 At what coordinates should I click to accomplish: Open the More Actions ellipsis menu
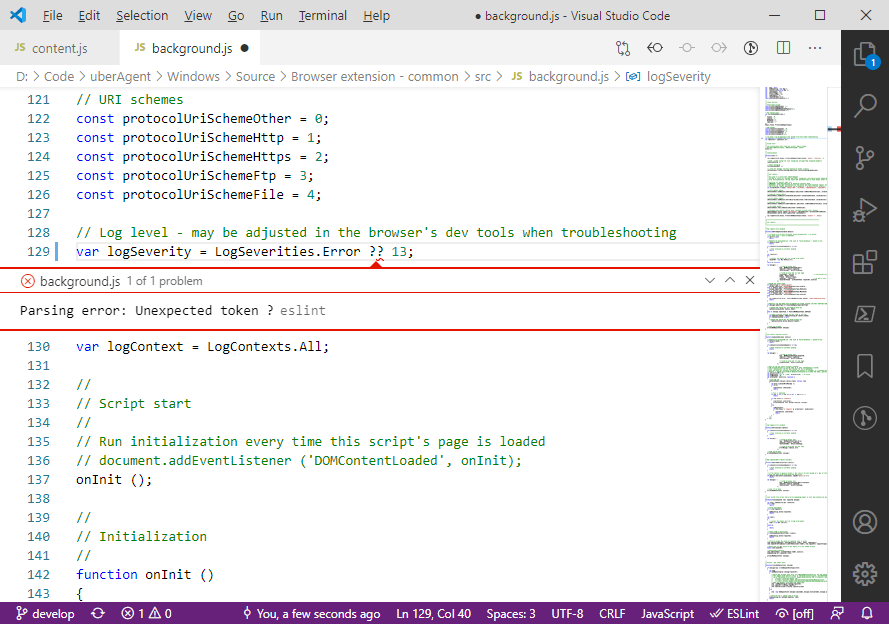[x=815, y=47]
